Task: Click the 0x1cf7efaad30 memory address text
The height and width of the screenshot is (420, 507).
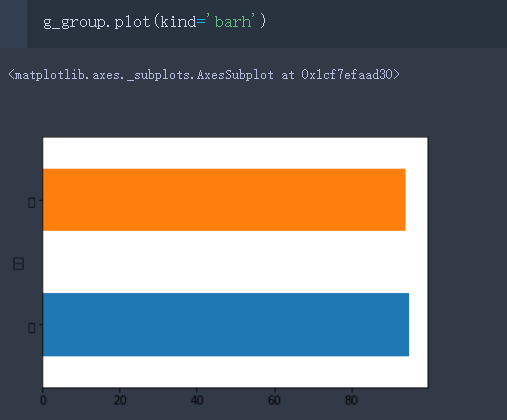Action: pyautogui.click(x=347, y=75)
